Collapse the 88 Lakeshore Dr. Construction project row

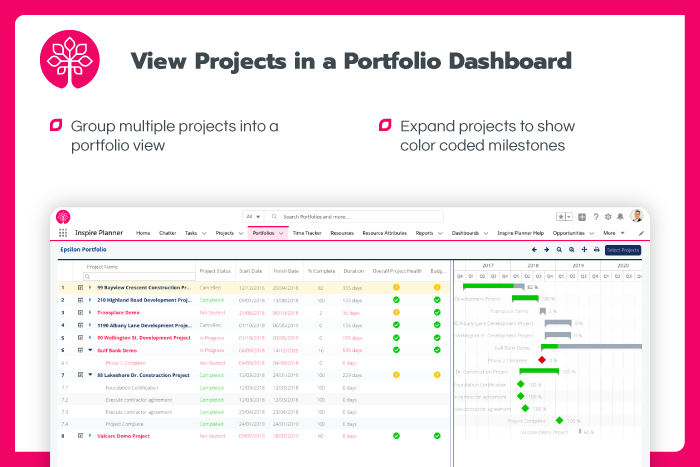click(x=90, y=375)
